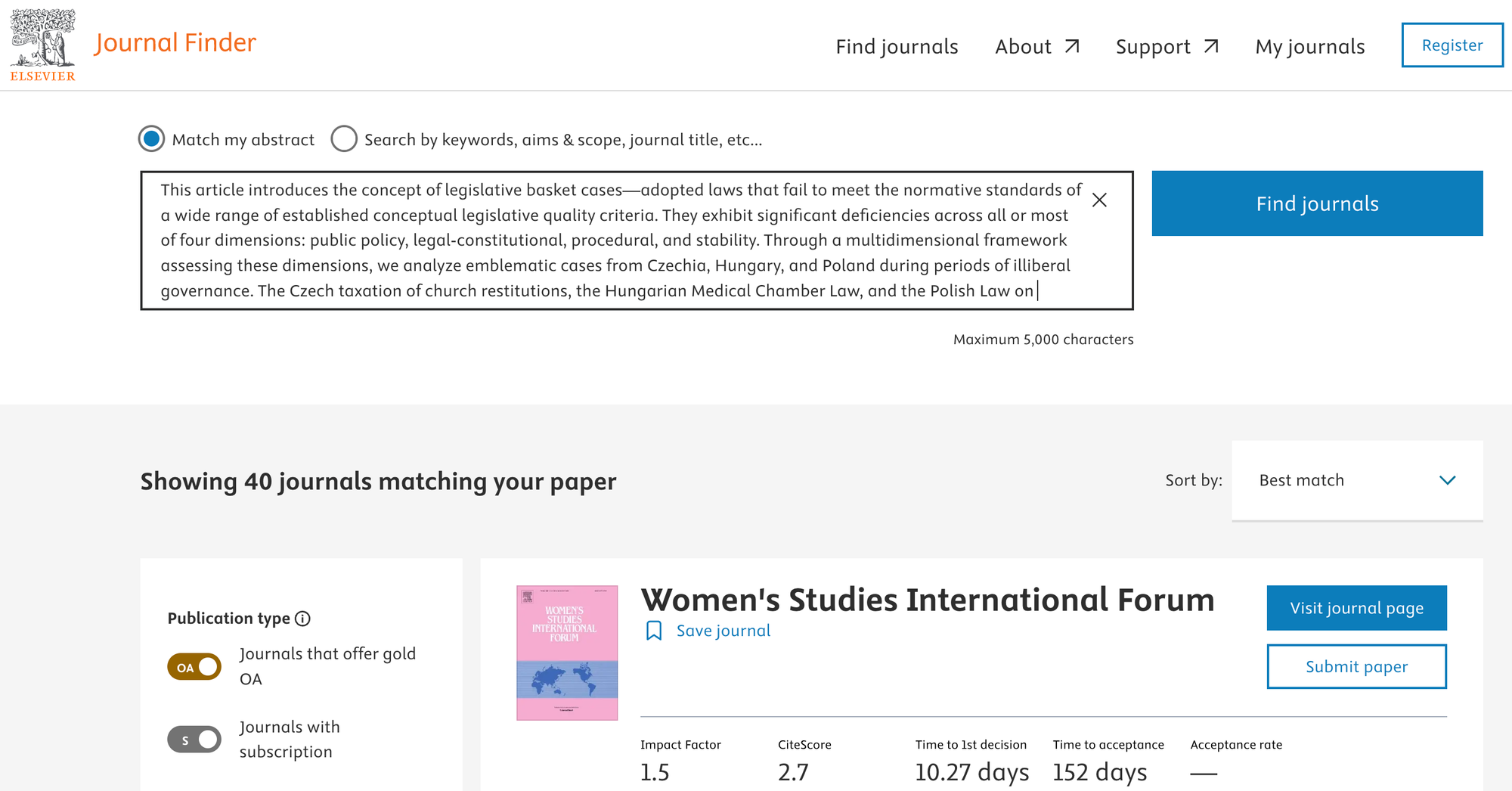Click the Showing 40 journals heading
This screenshot has width=1512, height=791.
pos(378,482)
